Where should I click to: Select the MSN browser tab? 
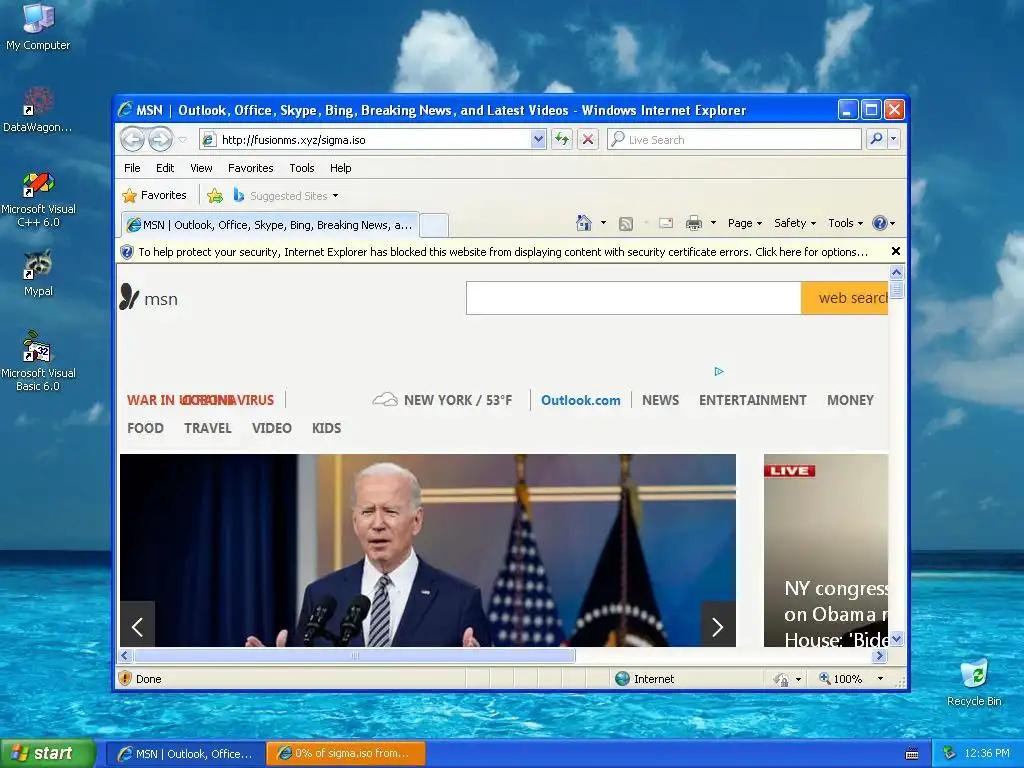tap(270, 225)
